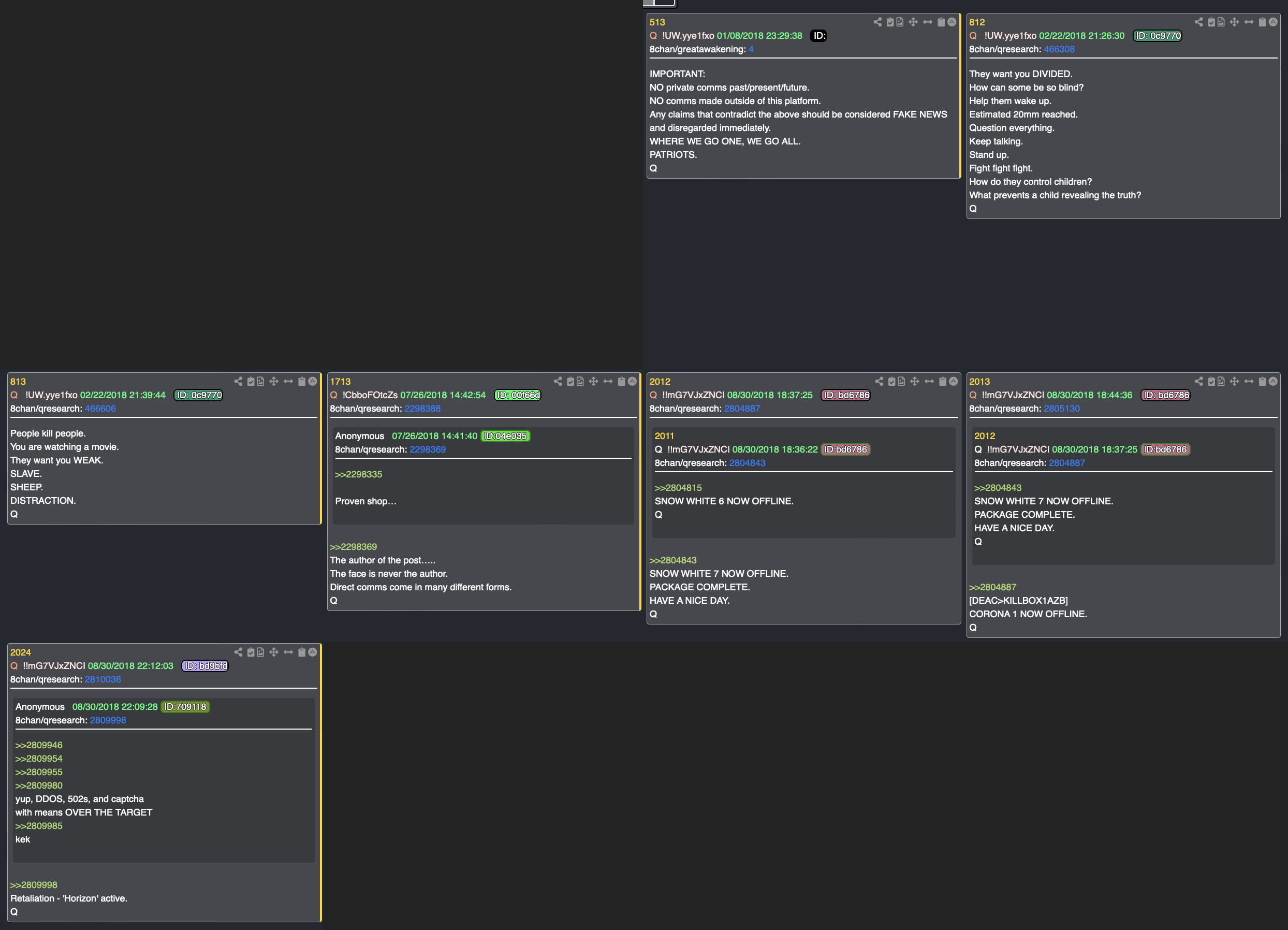Save post 813 as image file

[260, 381]
